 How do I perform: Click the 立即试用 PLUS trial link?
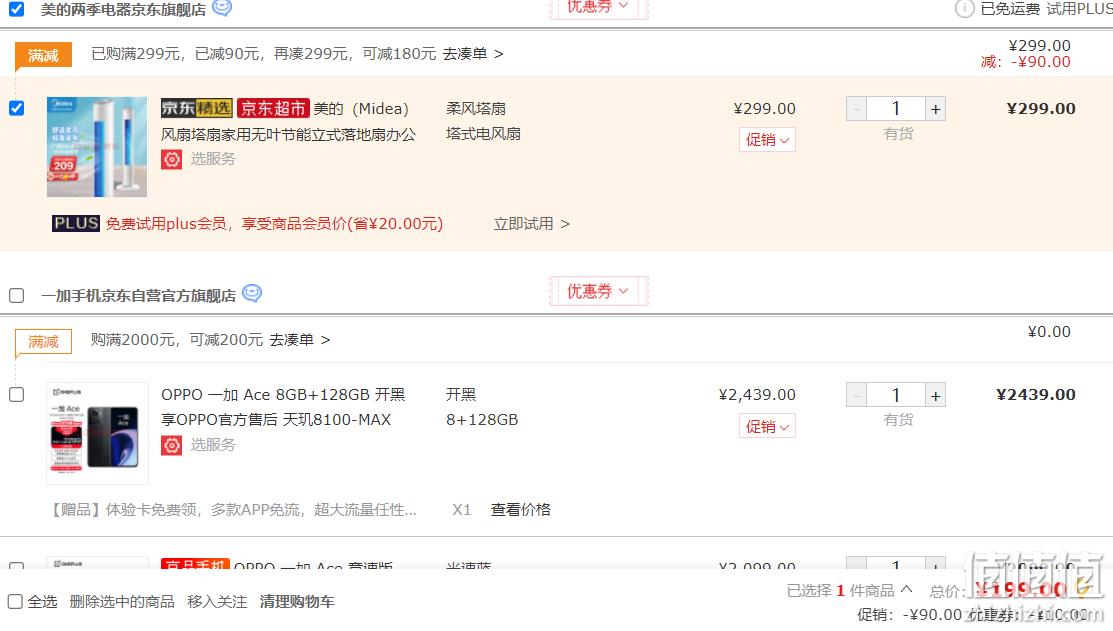point(532,224)
